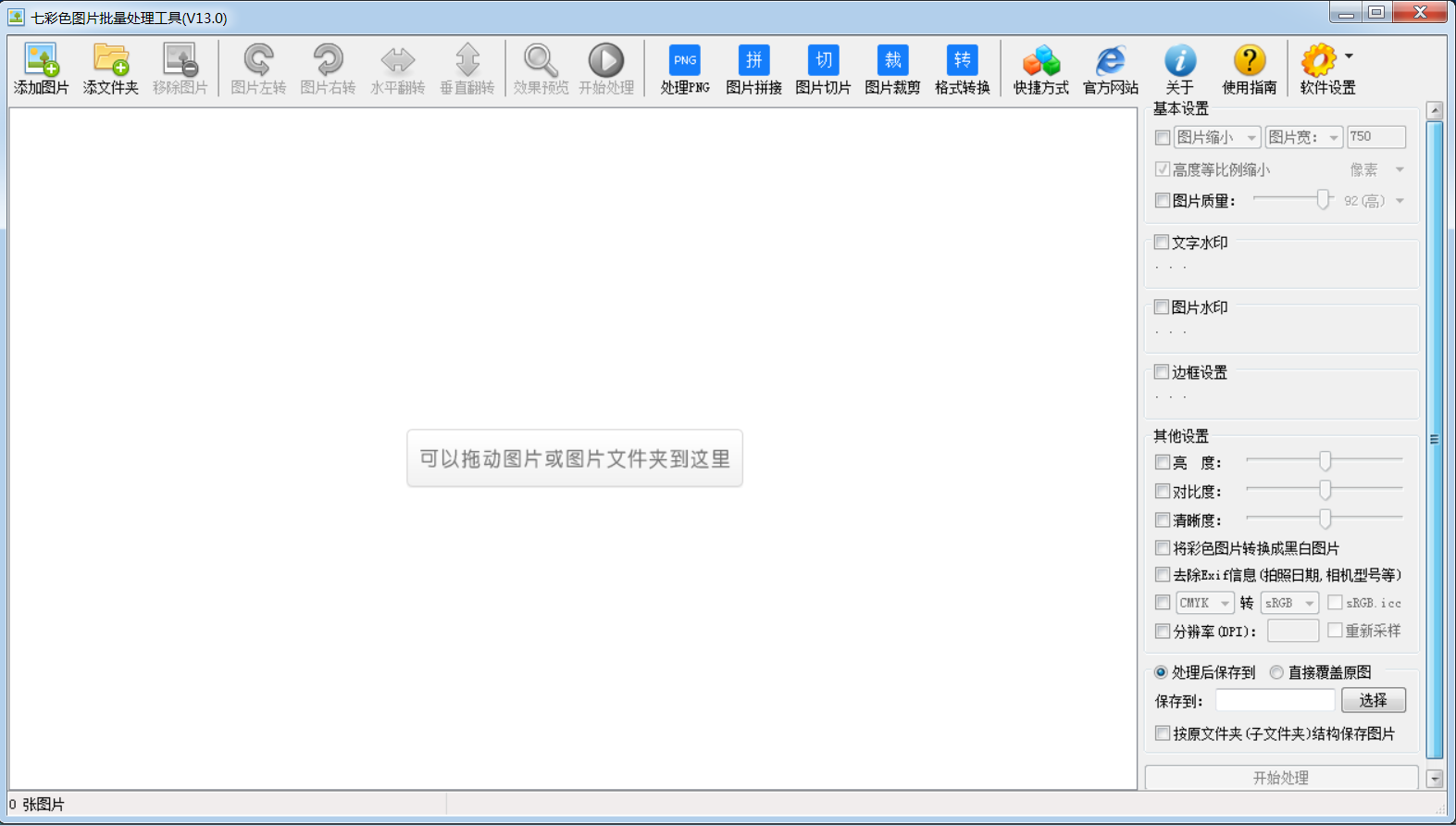Image resolution: width=1456 pixels, height=826 pixels.
Task: Open 效果预览 preview magnifier icon
Action: 541,61
